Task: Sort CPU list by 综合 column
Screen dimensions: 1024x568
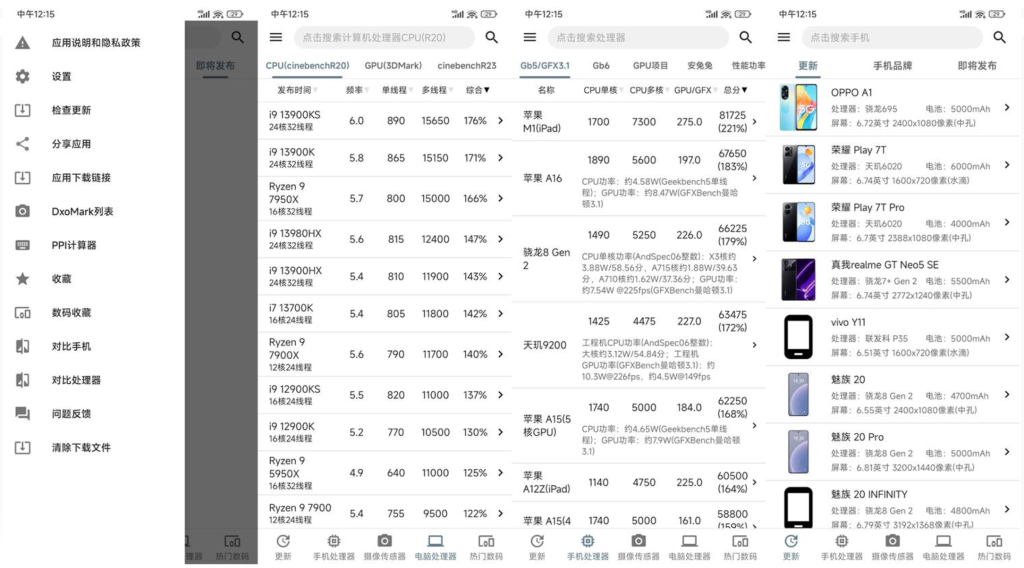Action: click(x=477, y=90)
